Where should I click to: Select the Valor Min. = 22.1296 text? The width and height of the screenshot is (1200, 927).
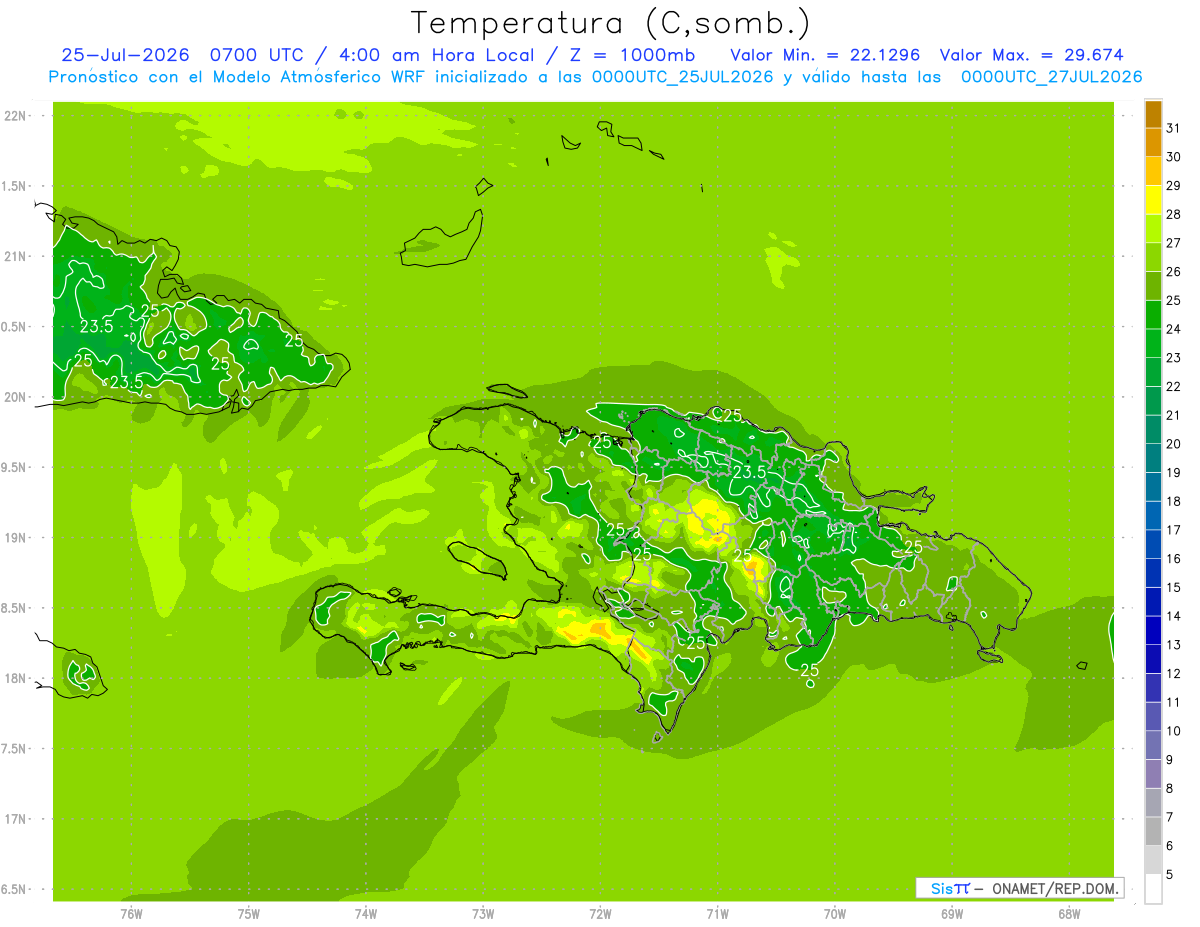pyautogui.click(x=825, y=55)
